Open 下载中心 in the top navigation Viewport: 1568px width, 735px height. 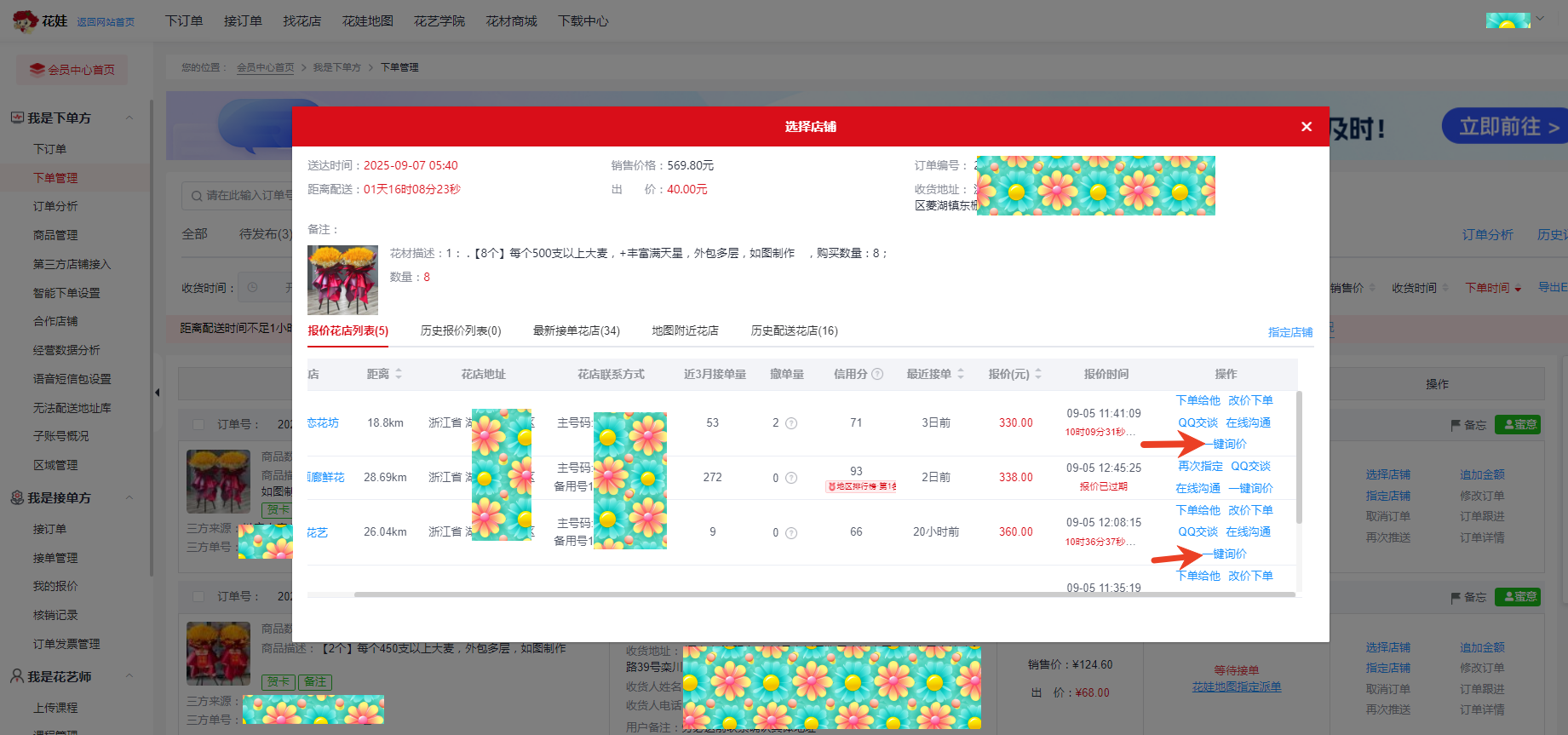583,20
